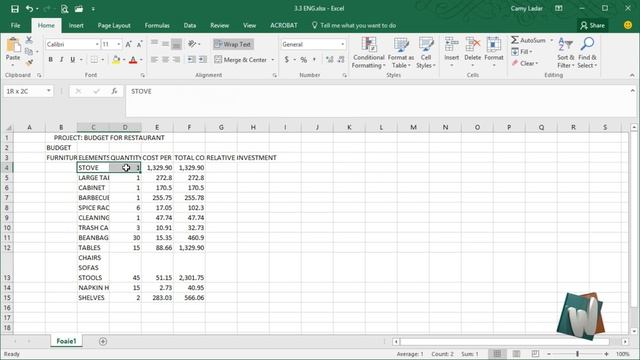Toggle Middle Align for cell
This screenshot has width=640, height=360.
point(165,44)
